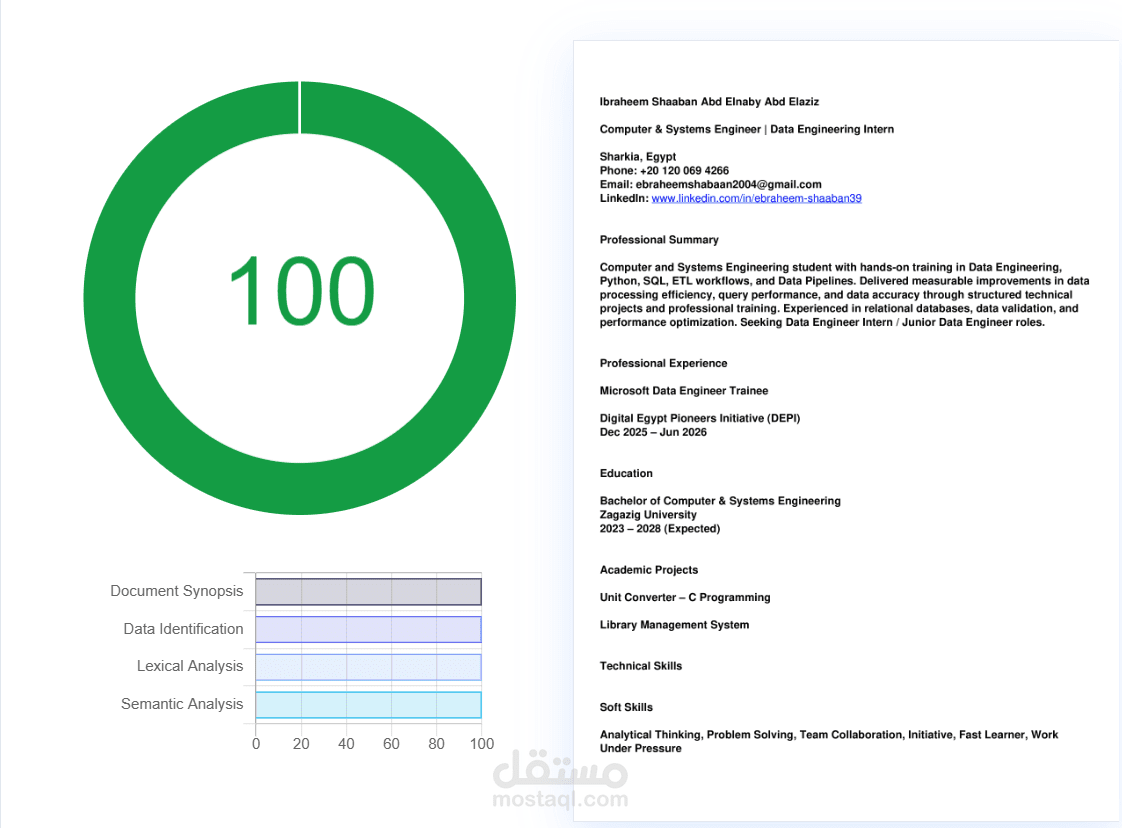
Task: Click the Academic Projects heading
Action: pyautogui.click(x=649, y=570)
